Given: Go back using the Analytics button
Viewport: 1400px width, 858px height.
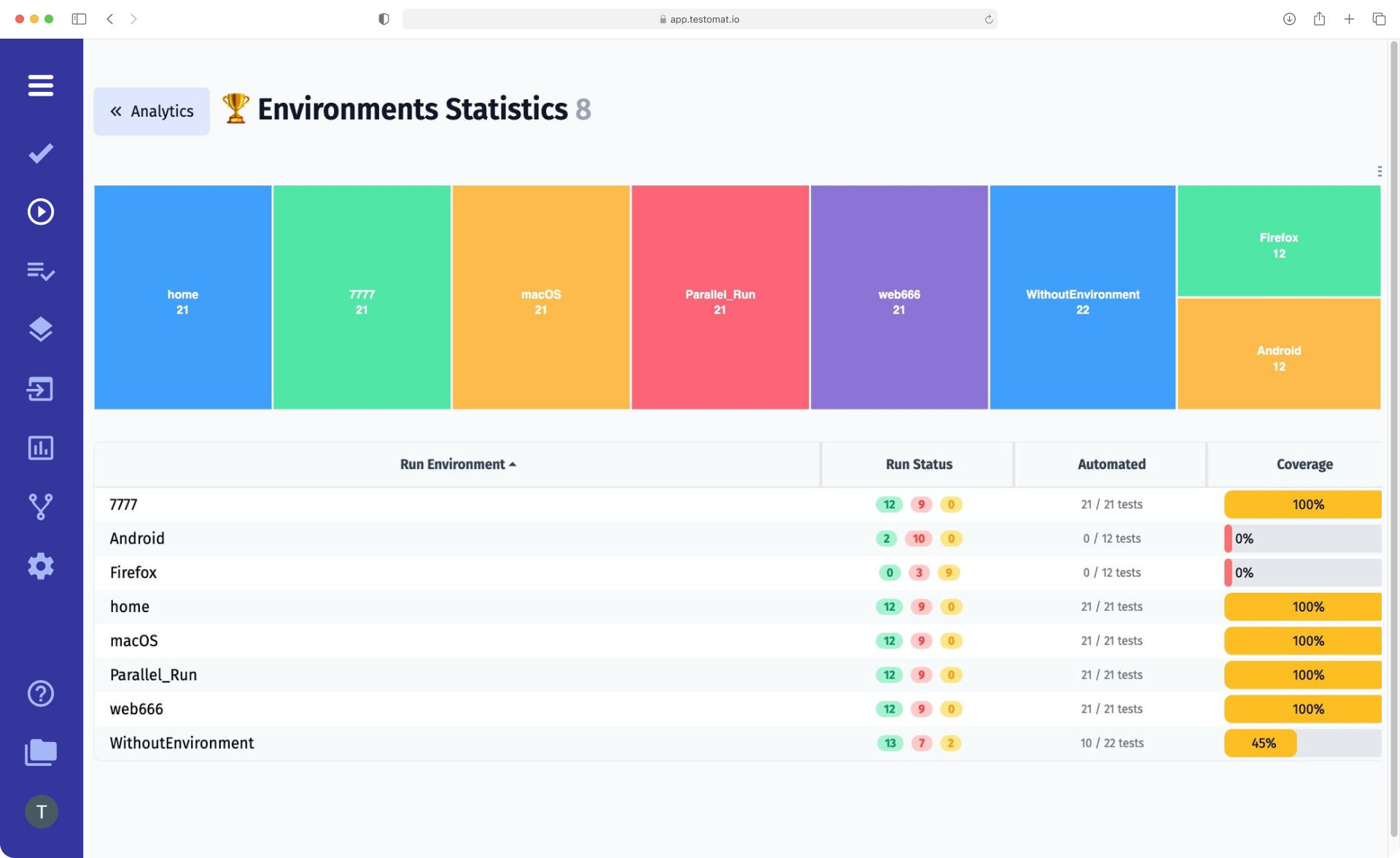Looking at the screenshot, I should tap(151, 111).
